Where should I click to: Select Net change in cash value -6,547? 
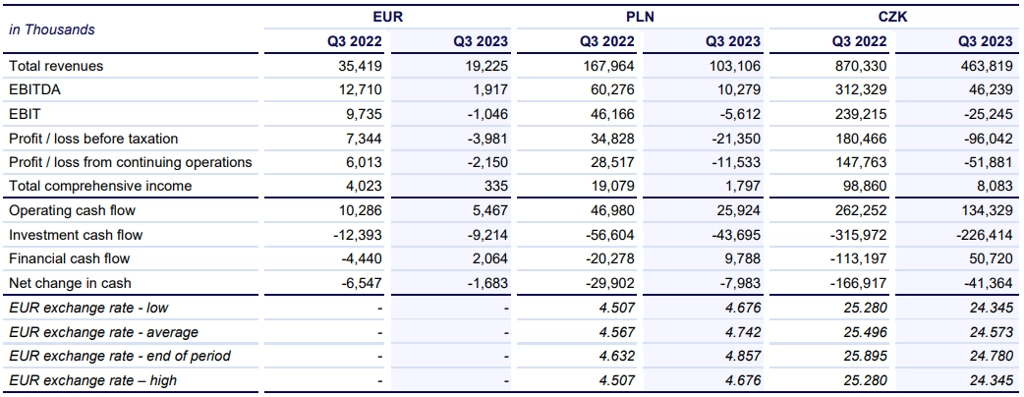359,283
